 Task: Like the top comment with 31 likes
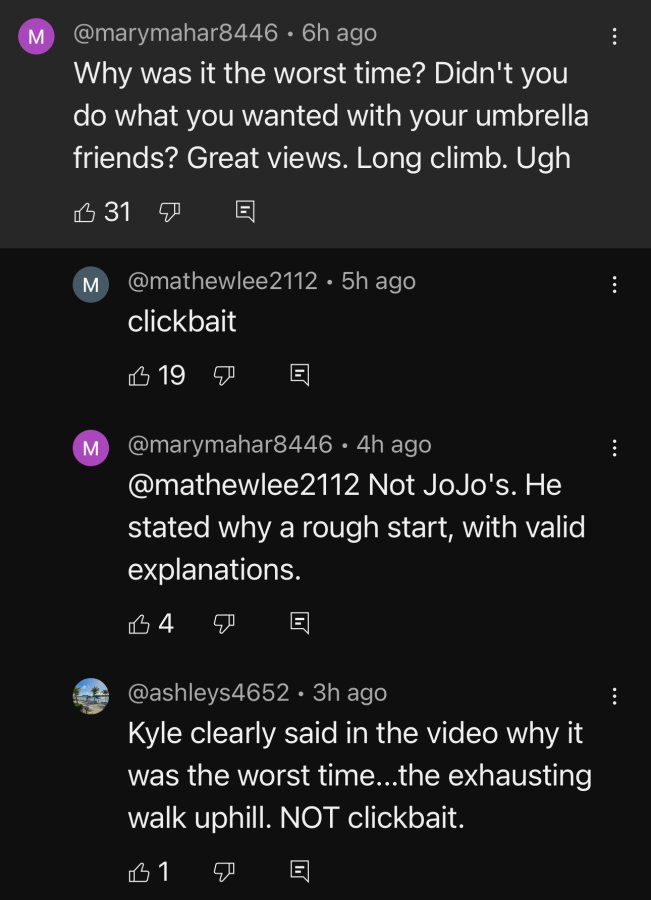(84, 212)
